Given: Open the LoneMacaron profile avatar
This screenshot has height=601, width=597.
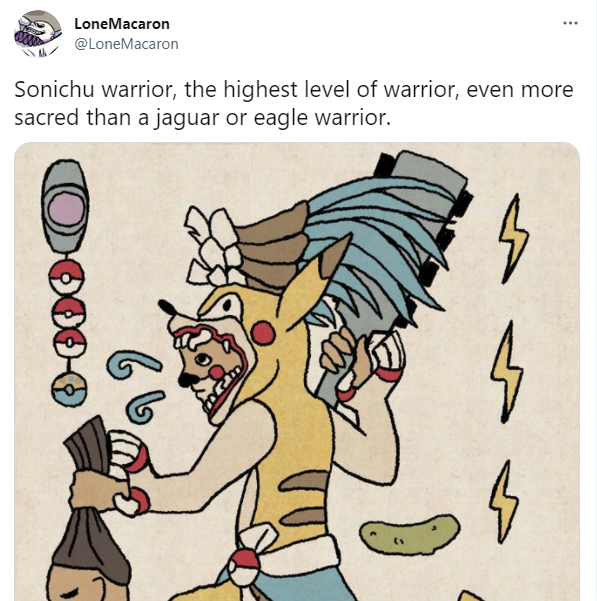Looking at the screenshot, I should tap(38, 34).
